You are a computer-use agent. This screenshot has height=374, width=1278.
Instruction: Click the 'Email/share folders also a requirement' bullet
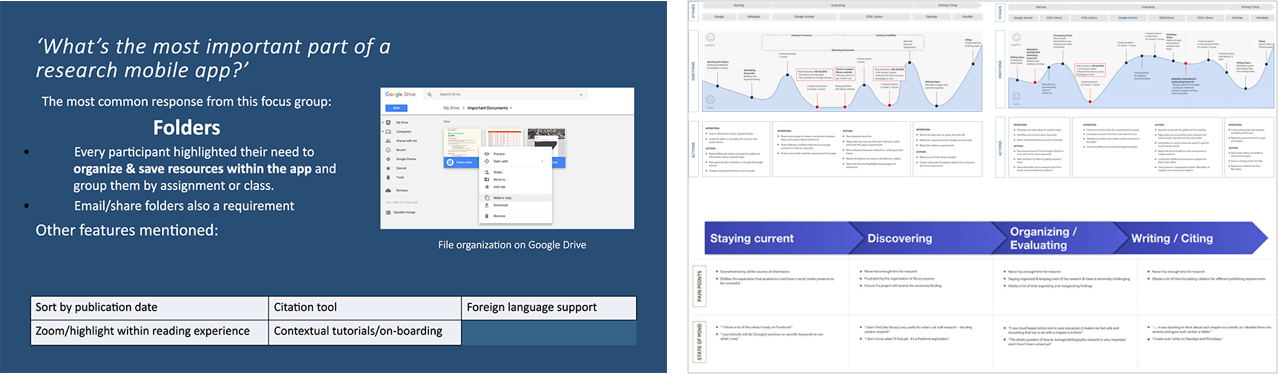tap(184, 205)
